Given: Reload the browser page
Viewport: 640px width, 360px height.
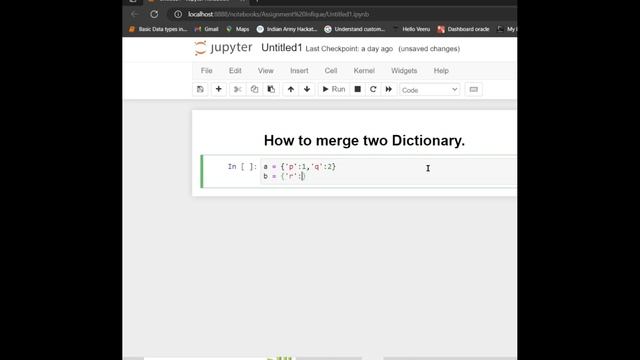Looking at the screenshot, I should click(154, 14).
